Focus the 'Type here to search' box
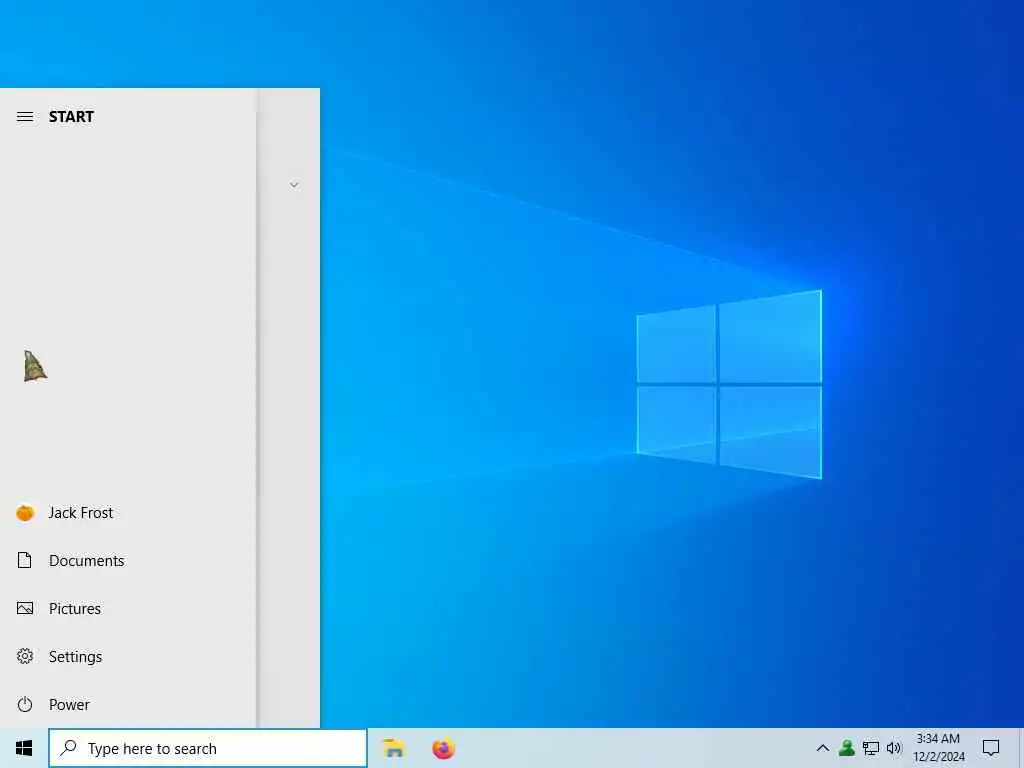This screenshot has height=768, width=1024. pos(208,748)
